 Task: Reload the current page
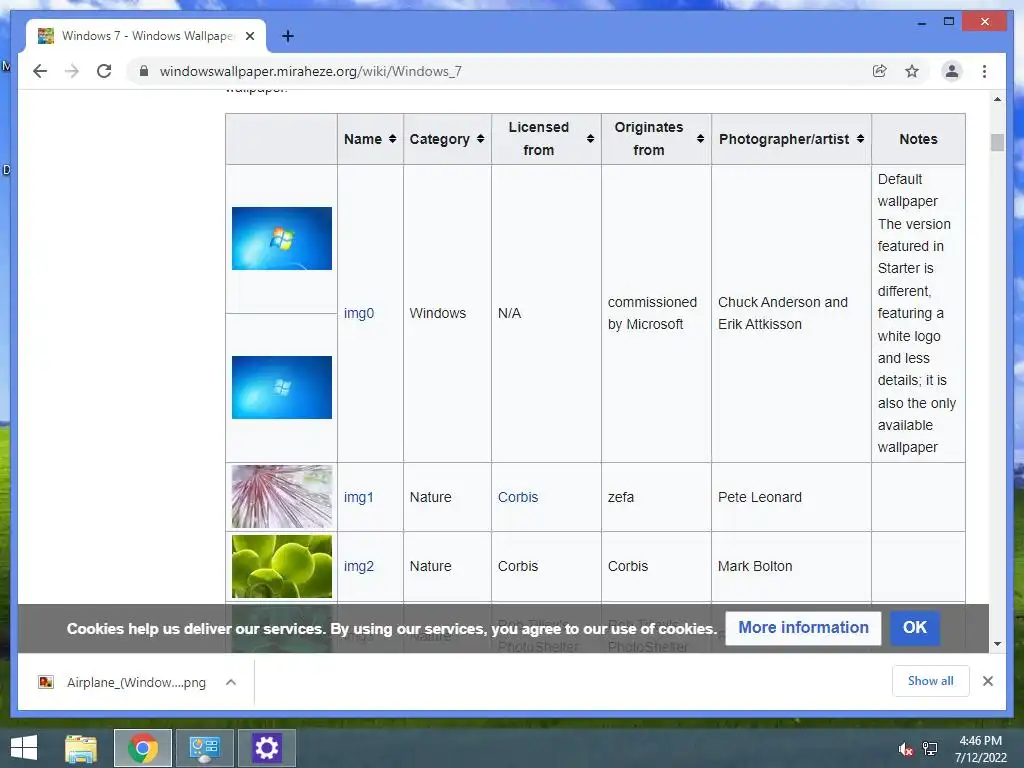point(104,71)
